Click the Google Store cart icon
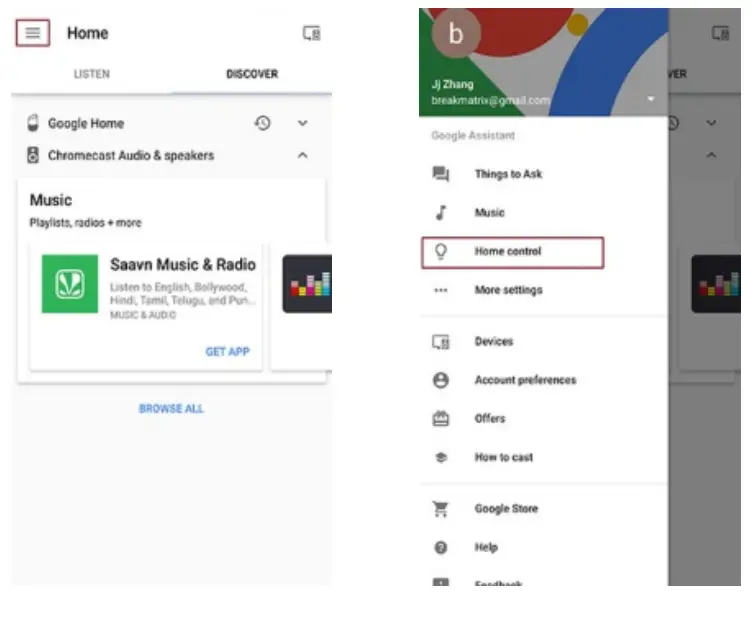 (x=441, y=508)
